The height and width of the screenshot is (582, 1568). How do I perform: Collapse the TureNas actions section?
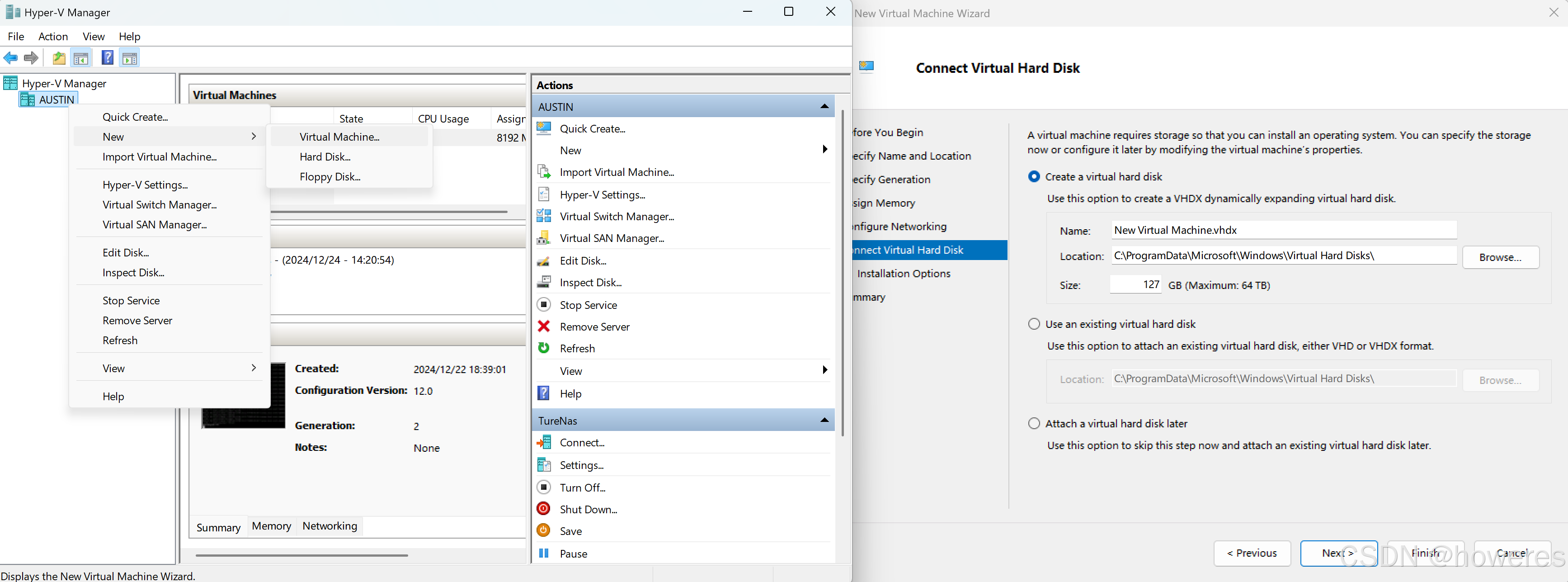(x=824, y=420)
